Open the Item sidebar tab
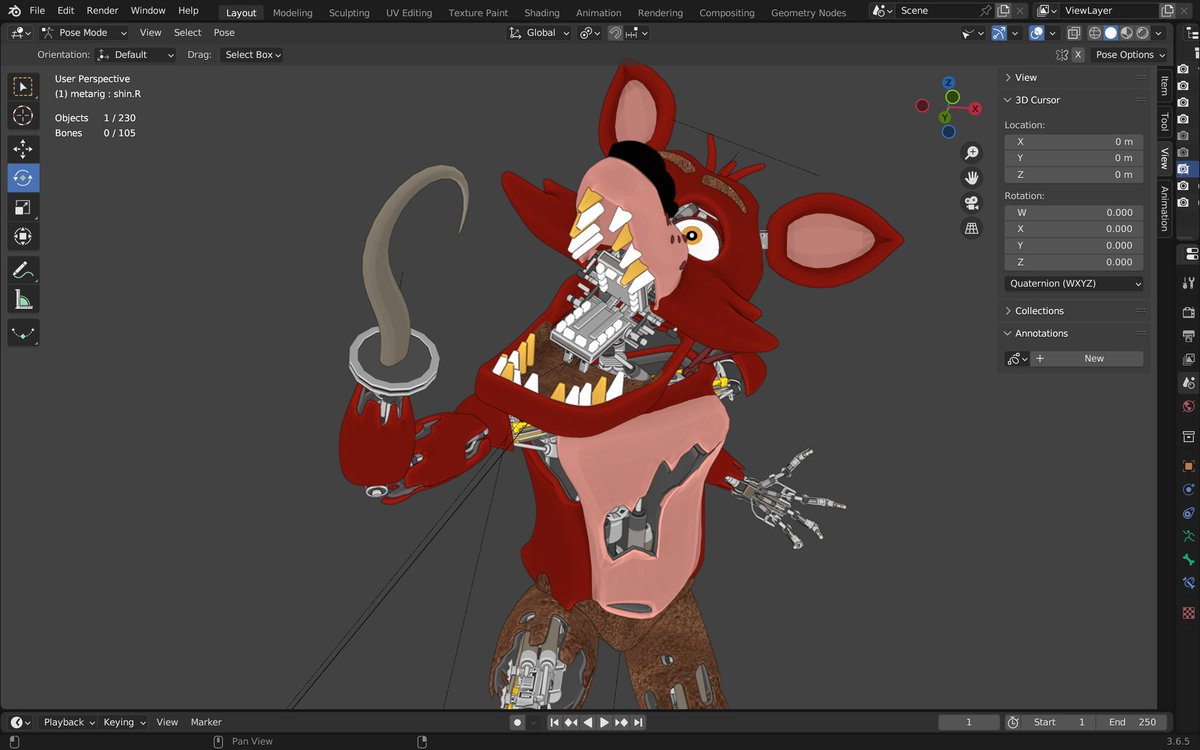The width and height of the screenshot is (1200, 750). [1164, 86]
